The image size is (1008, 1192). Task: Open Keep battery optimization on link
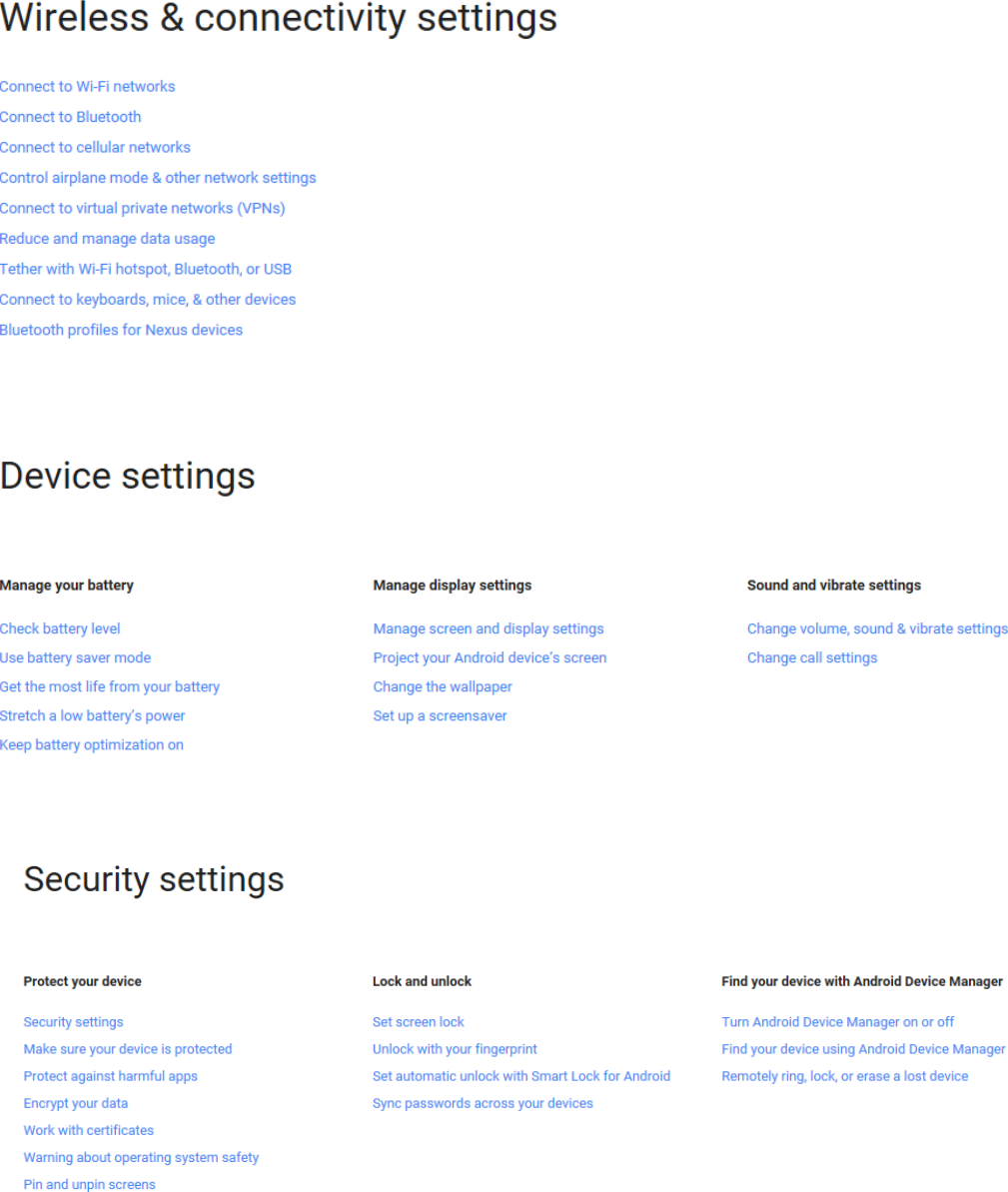[x=92, y=745]
